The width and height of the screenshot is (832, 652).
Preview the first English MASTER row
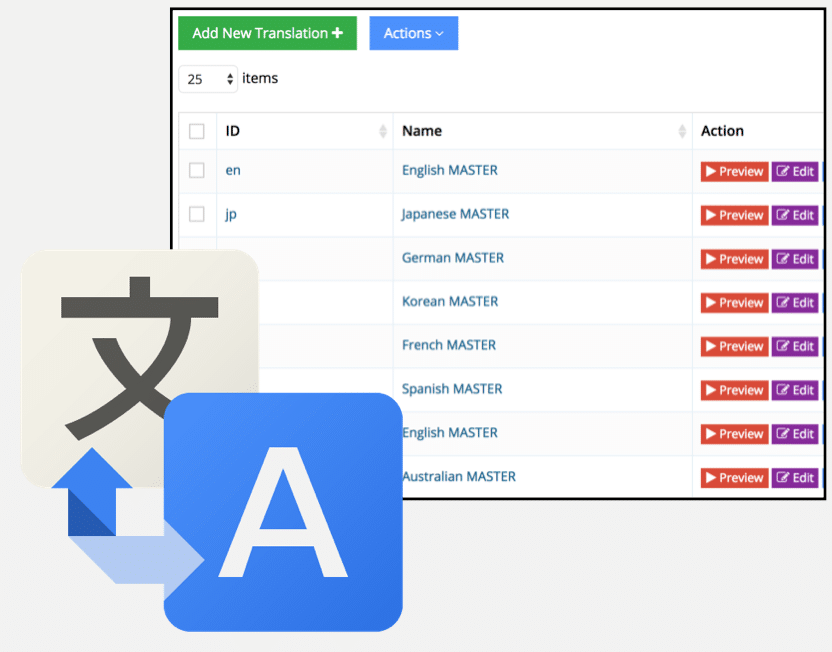point(734,171)
